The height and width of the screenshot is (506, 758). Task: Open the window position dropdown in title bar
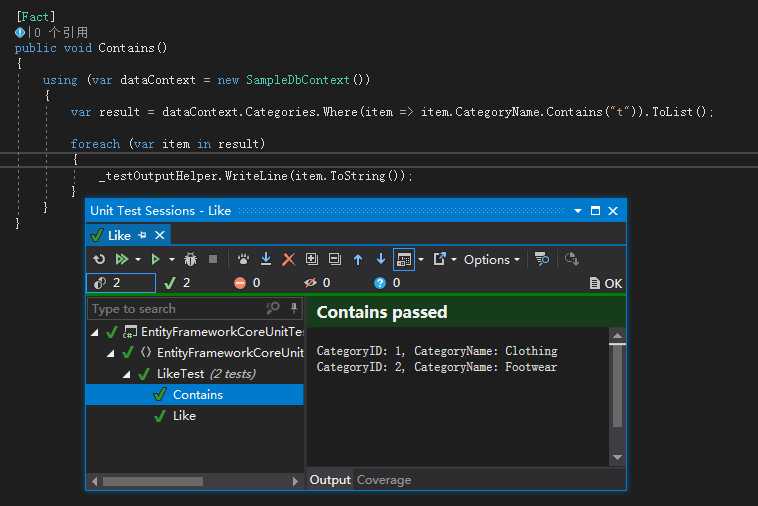578,211
